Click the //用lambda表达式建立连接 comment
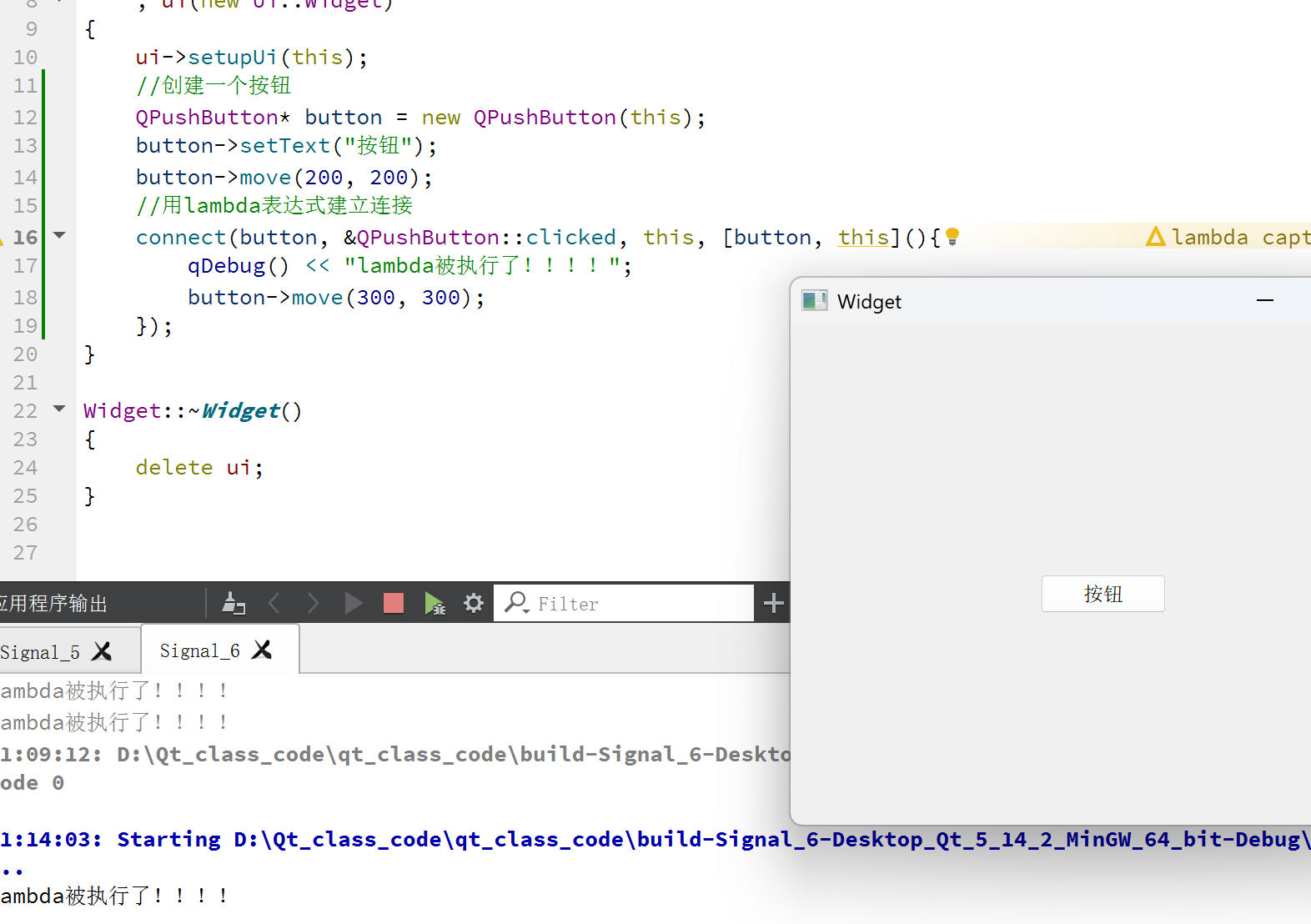 coord(274,205)
